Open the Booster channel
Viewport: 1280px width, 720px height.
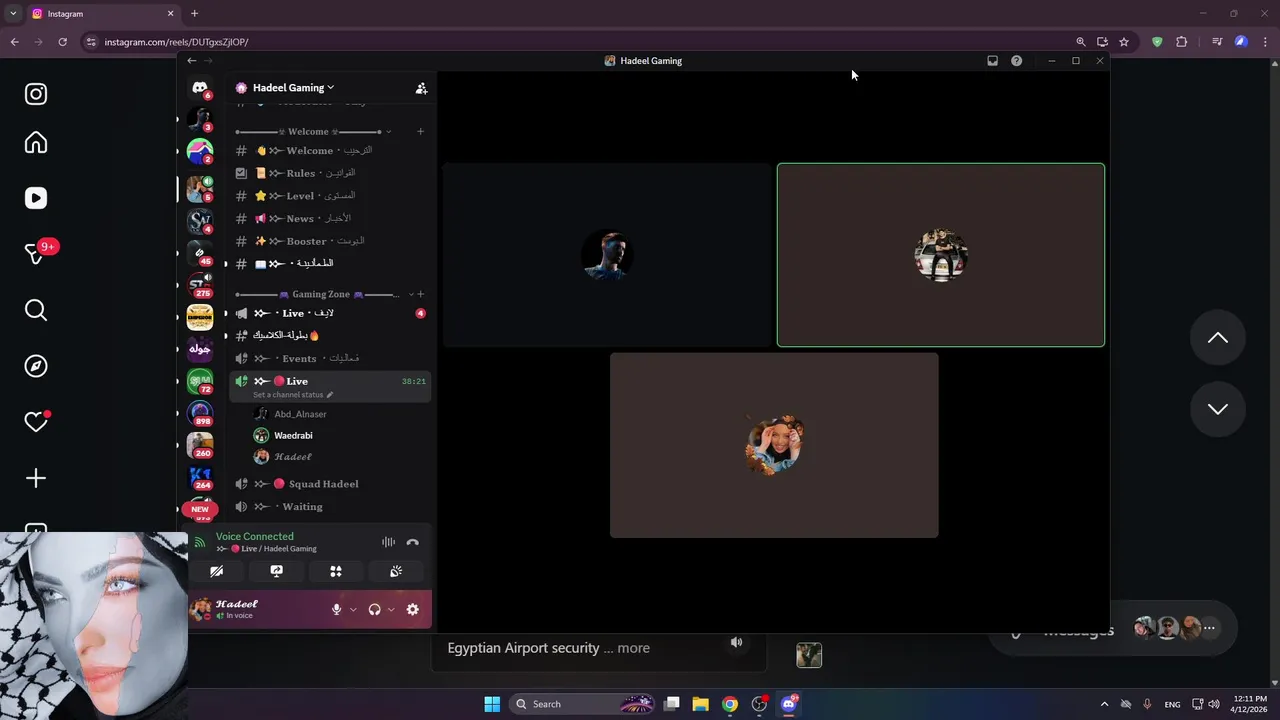click(330, 241)
